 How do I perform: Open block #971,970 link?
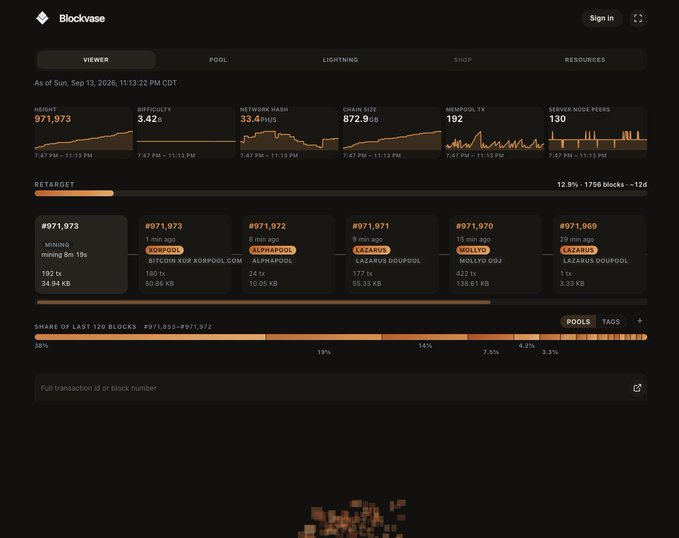tap(496, 254)
